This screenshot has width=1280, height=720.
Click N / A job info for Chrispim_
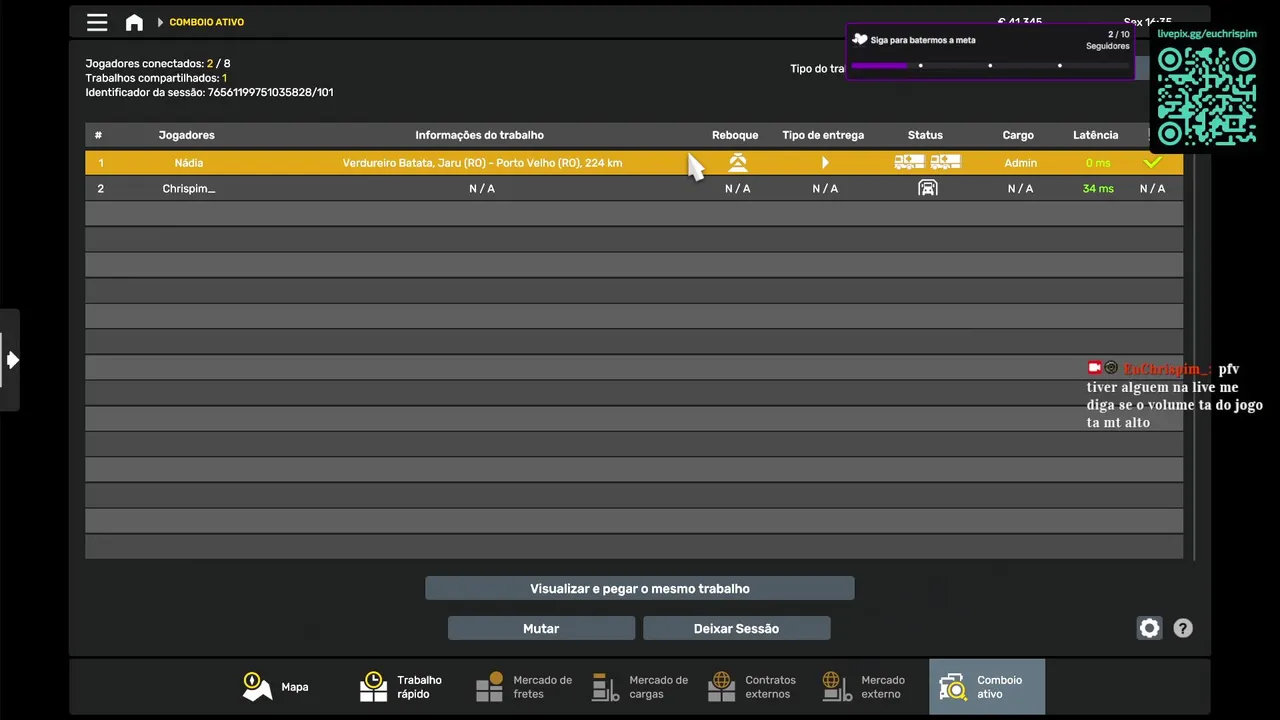[x=482, y=188]
